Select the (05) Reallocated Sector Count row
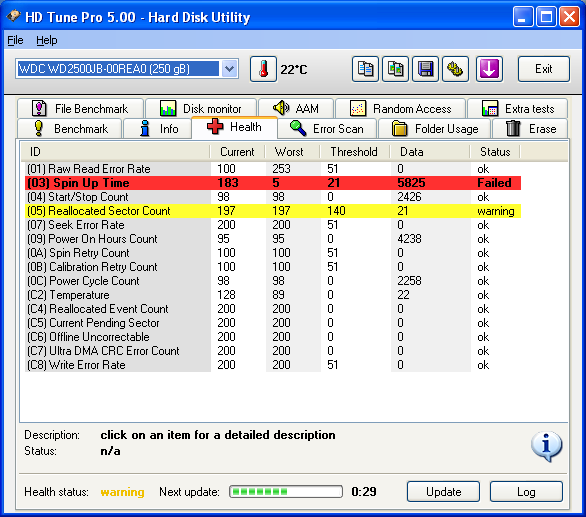 pos(273,211)
